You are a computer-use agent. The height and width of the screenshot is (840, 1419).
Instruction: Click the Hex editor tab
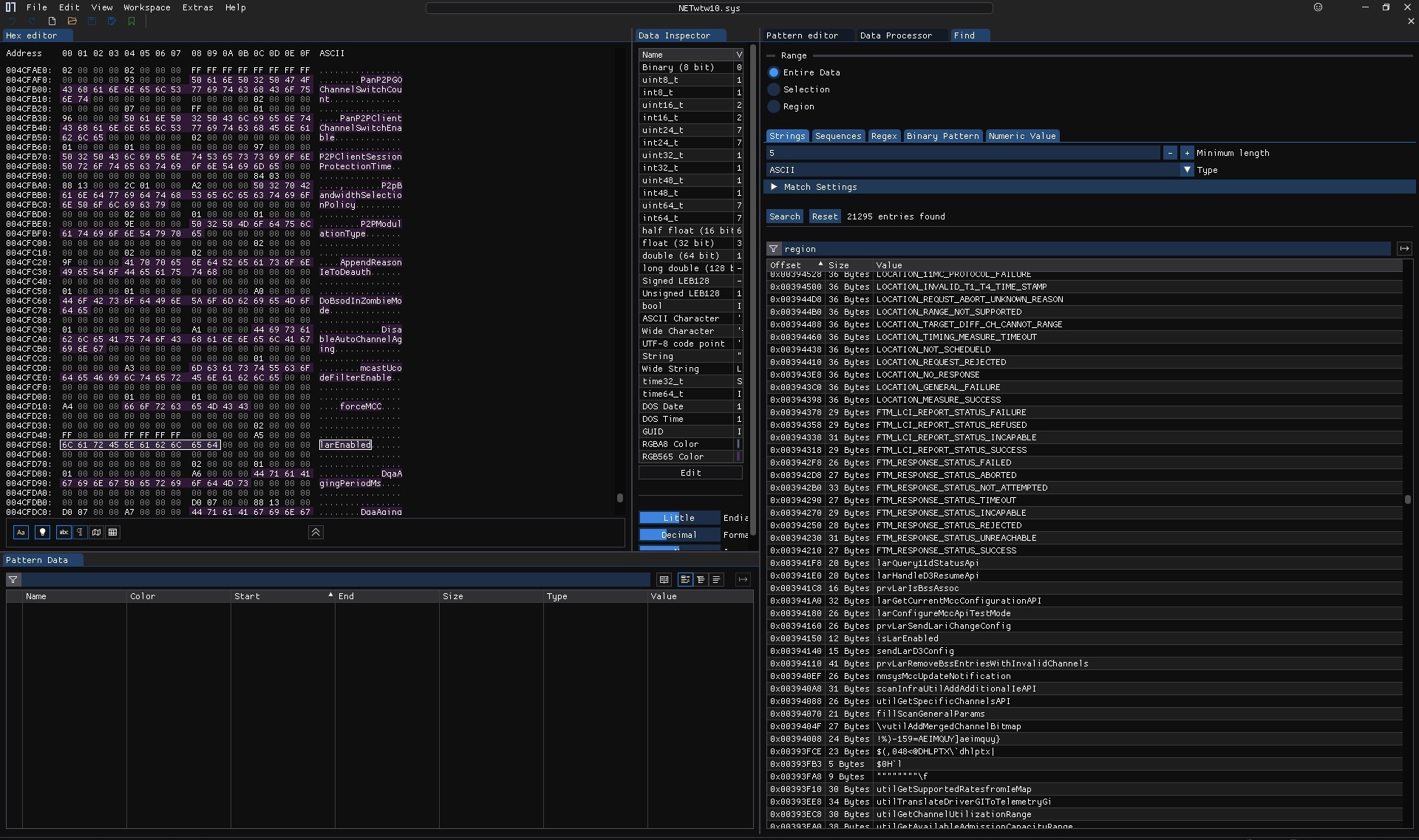pyautogui.click(x=31, y=35)
